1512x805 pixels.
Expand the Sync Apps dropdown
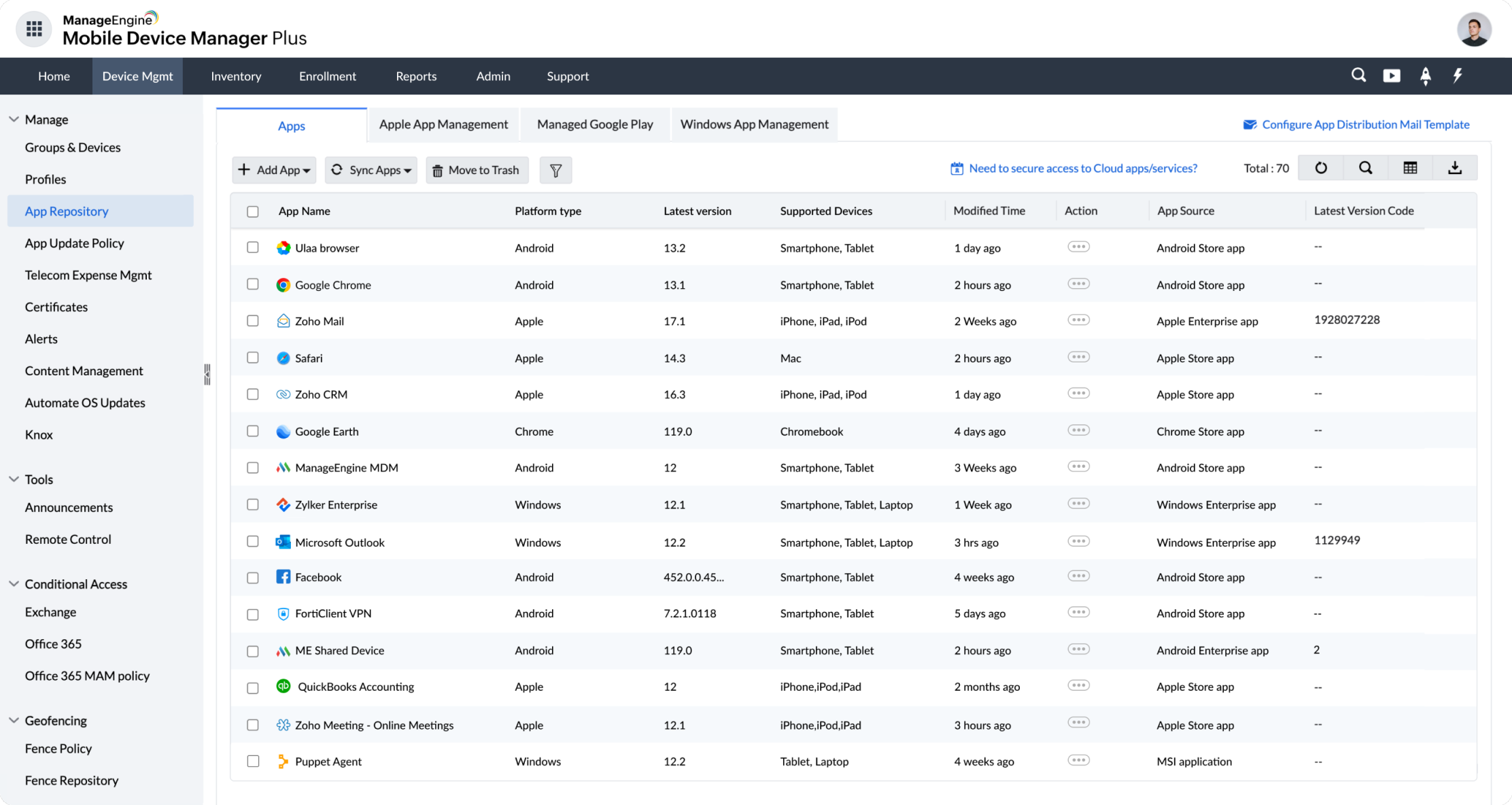[x=371, y=170]
